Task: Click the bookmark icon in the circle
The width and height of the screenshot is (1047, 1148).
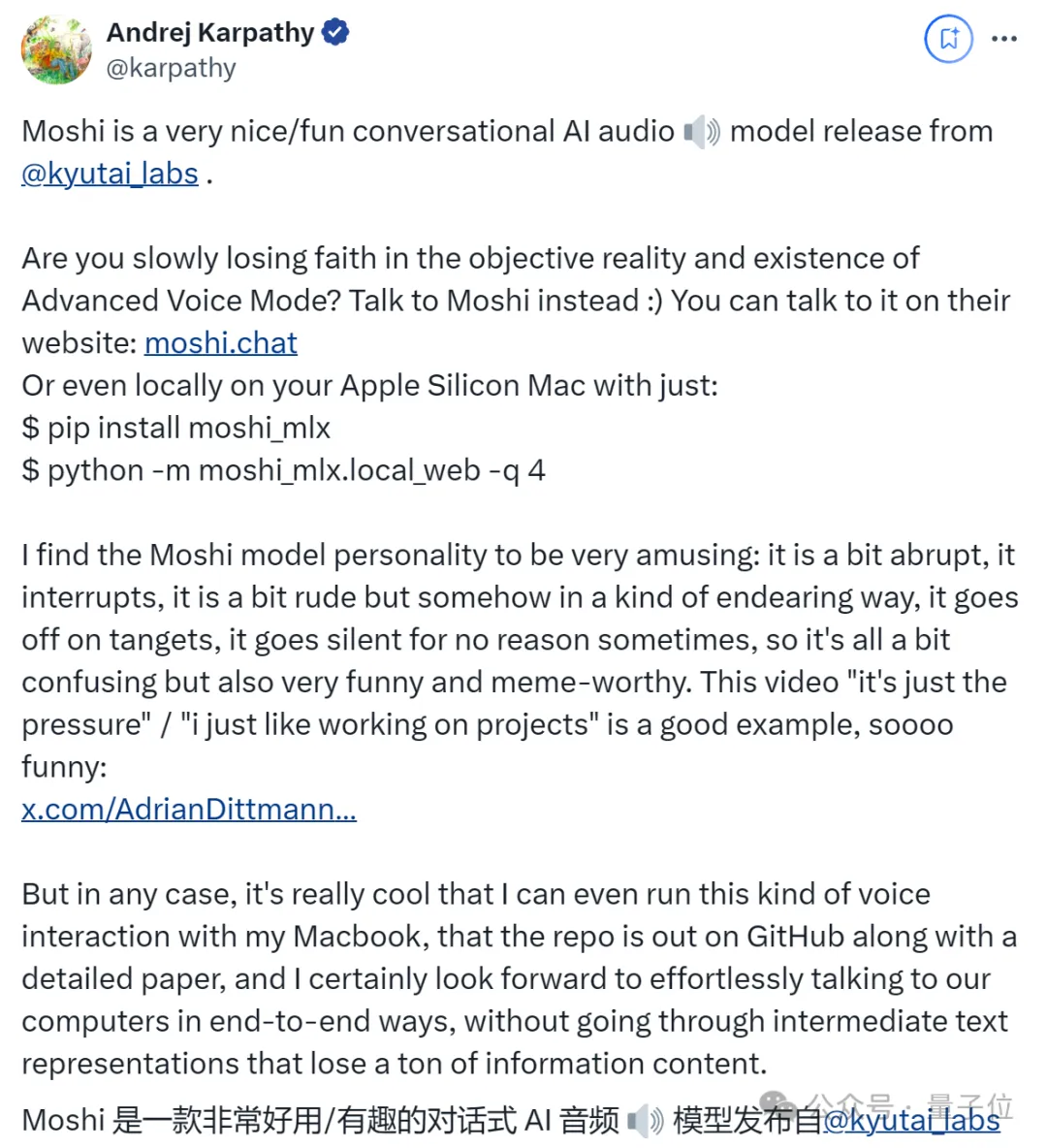Action: (x=948, y=38)
